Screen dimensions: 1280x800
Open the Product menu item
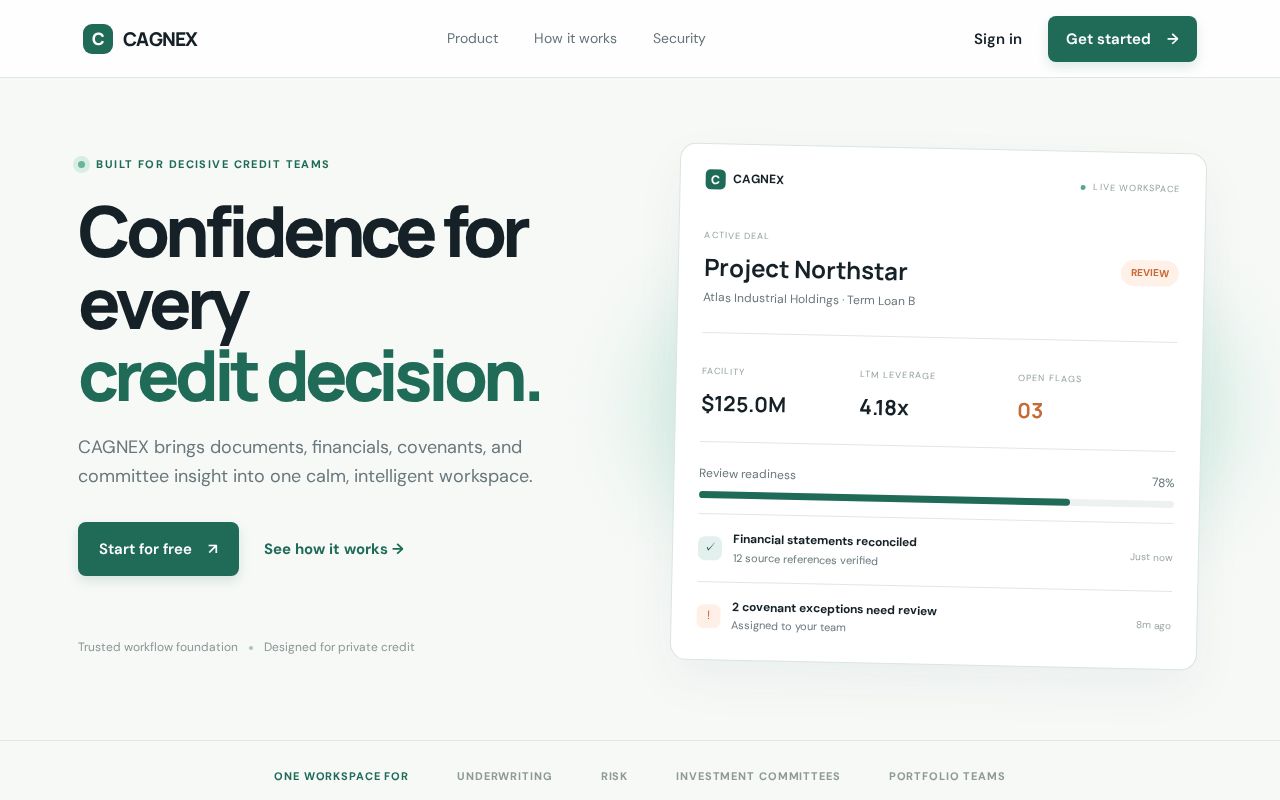pyautogui.click(x=472, y=38)
